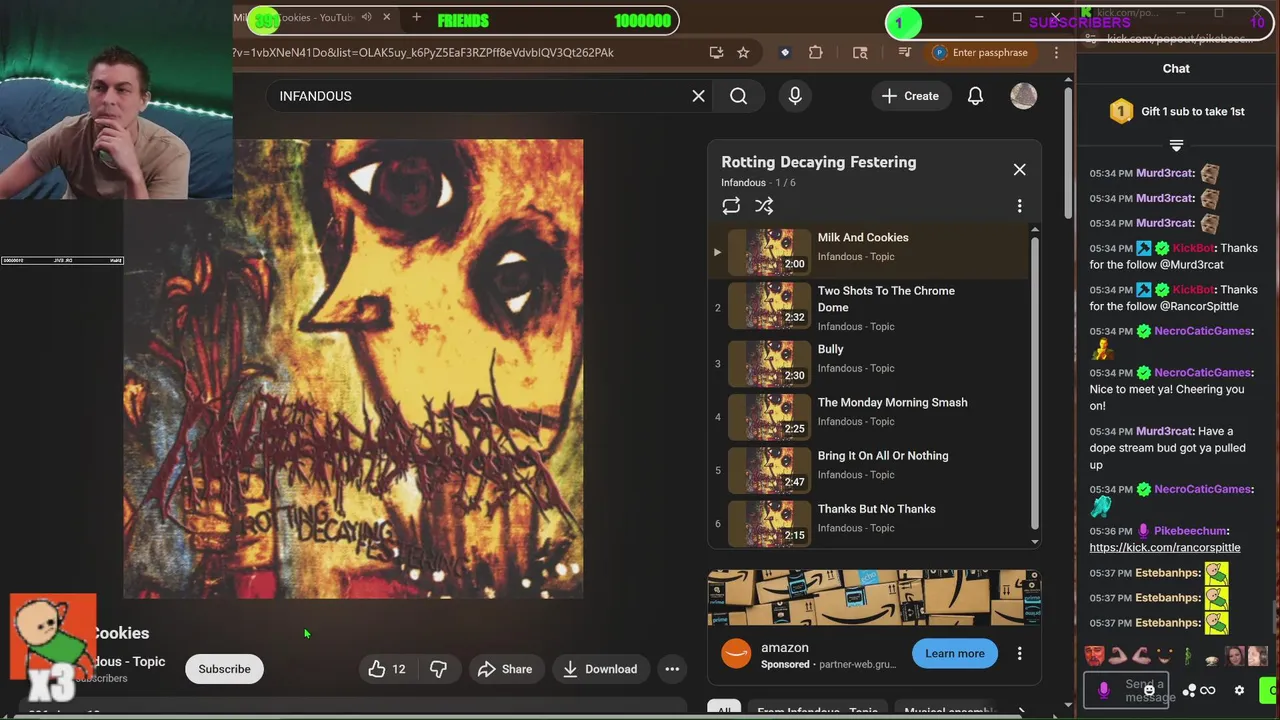Collapse the Kick chat leaderboard handle
Viewport: 1280px width, 720px height.
click(x=1176, y=146)
